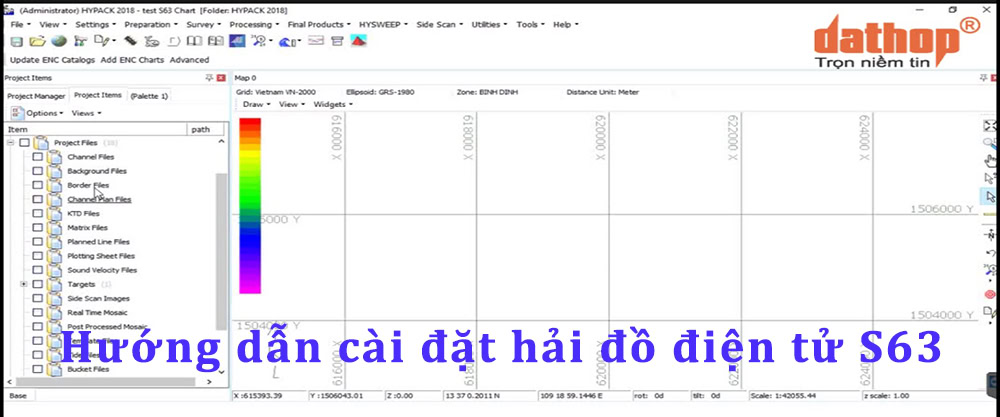Click Update ENC Catalogs

(x=52, y=60)
